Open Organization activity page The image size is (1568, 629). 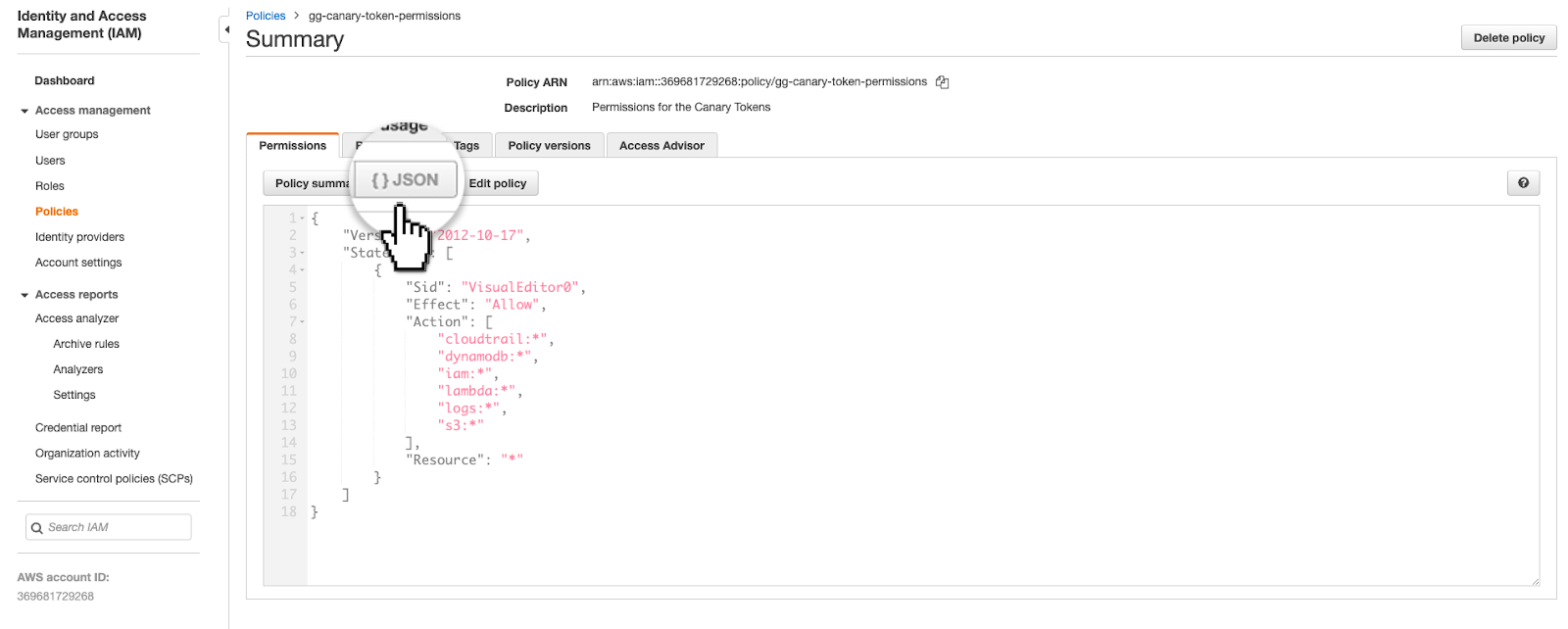87,454
